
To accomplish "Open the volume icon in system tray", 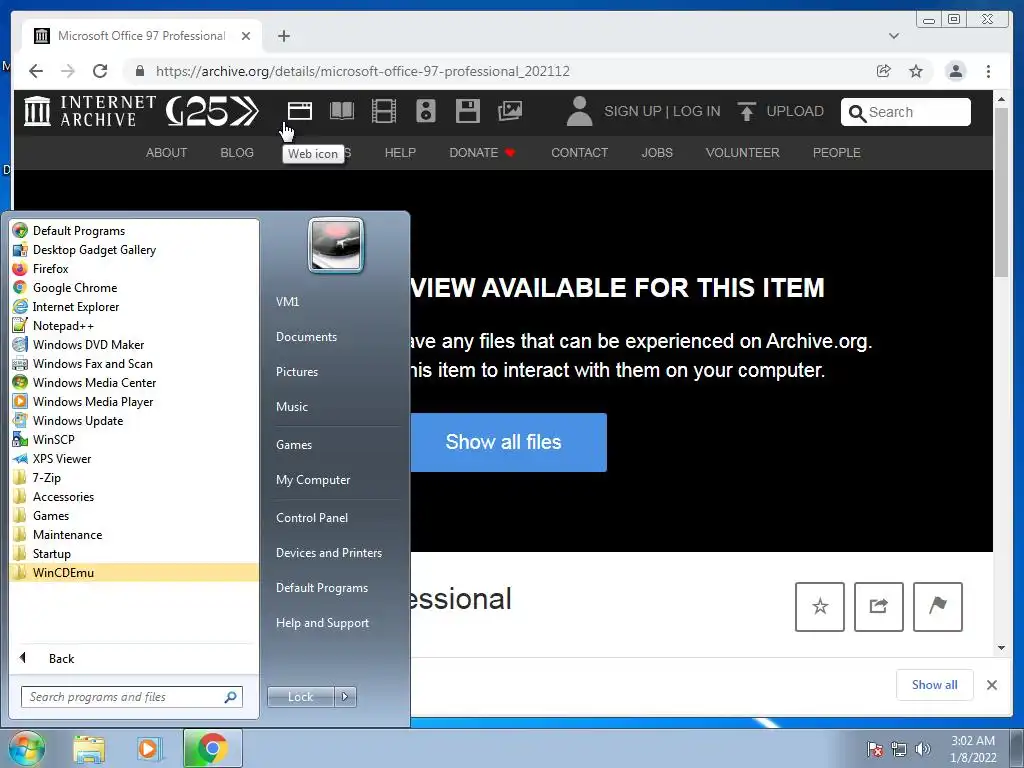I will (923, 749).
